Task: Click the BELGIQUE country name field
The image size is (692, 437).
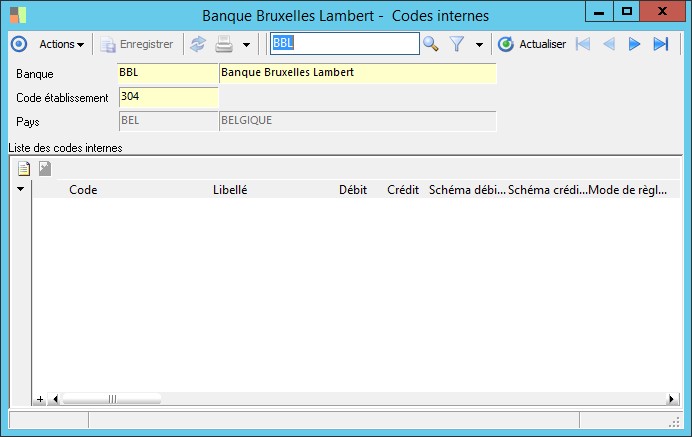Action: [x=358, y=121]
